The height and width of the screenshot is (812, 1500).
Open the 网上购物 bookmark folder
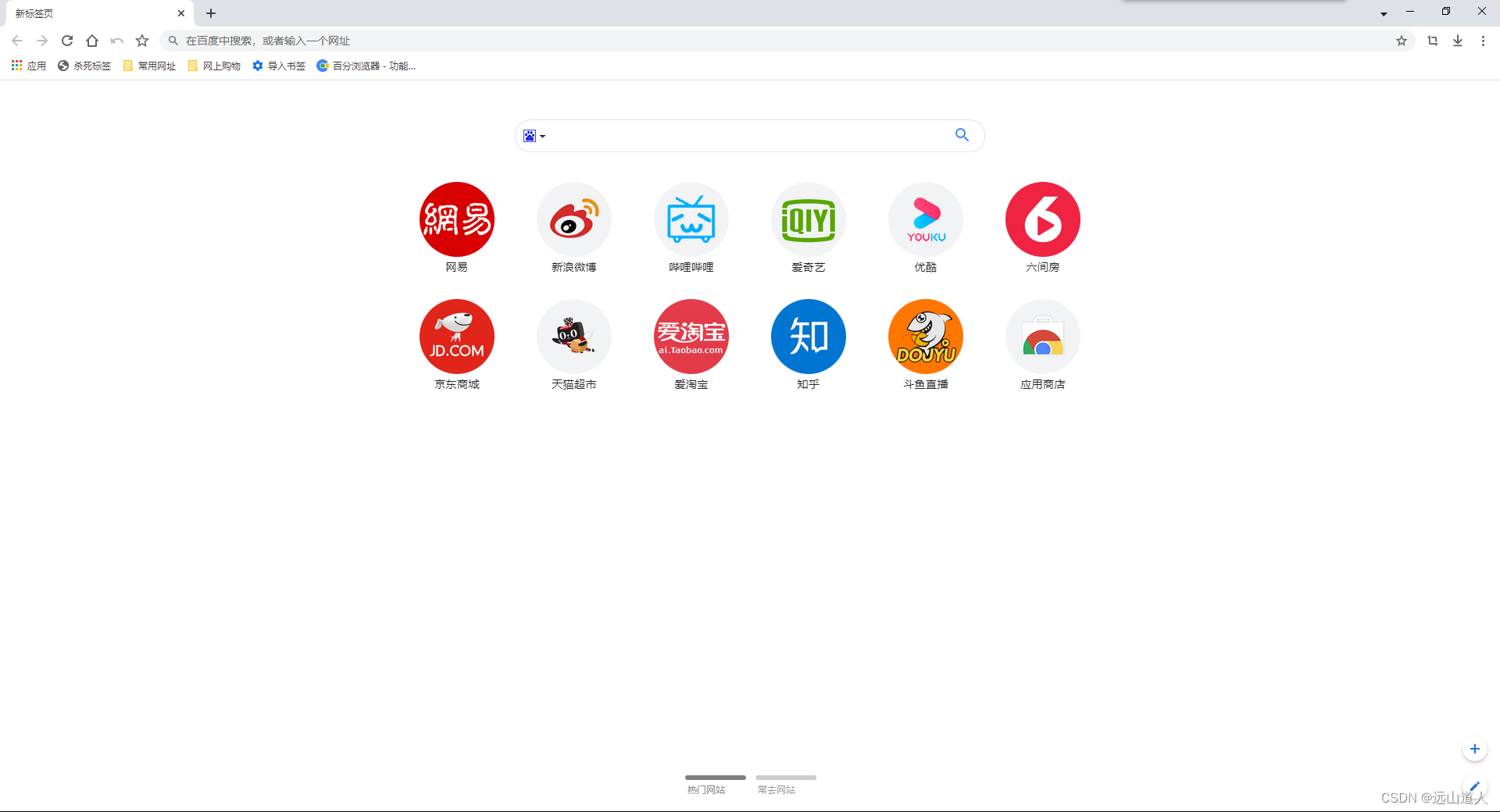click(214, 66)
